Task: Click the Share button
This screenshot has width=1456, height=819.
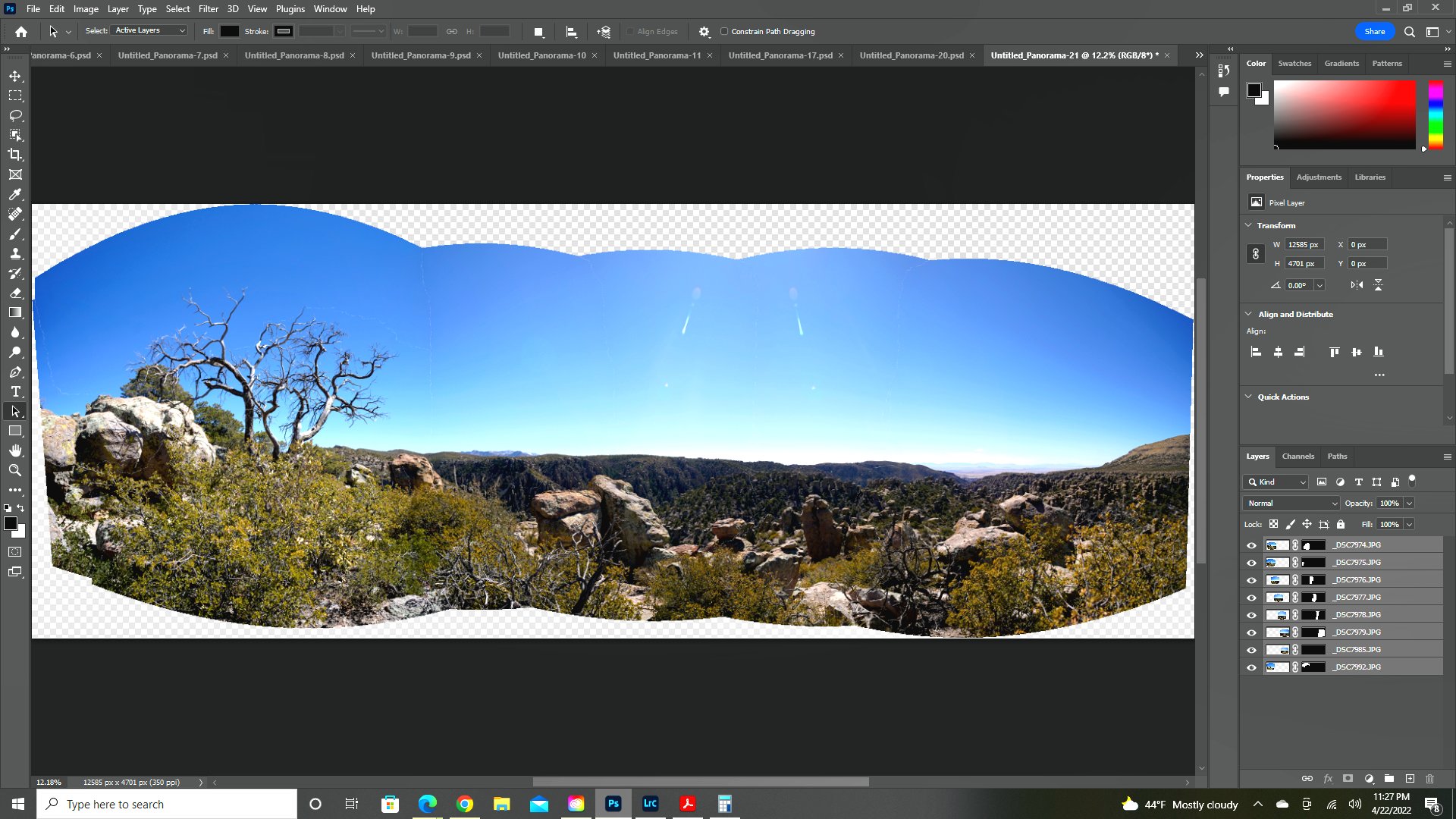Action: [1374, 32]
